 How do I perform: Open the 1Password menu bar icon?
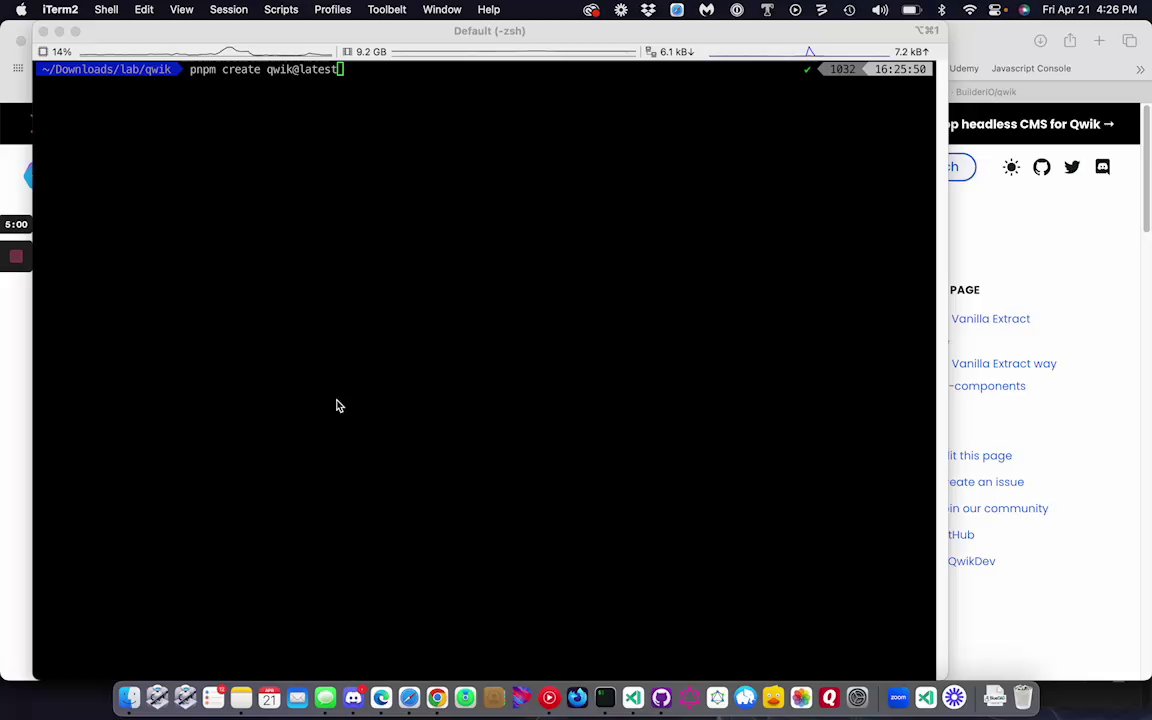pyautogui.click(x=736, y=10)
